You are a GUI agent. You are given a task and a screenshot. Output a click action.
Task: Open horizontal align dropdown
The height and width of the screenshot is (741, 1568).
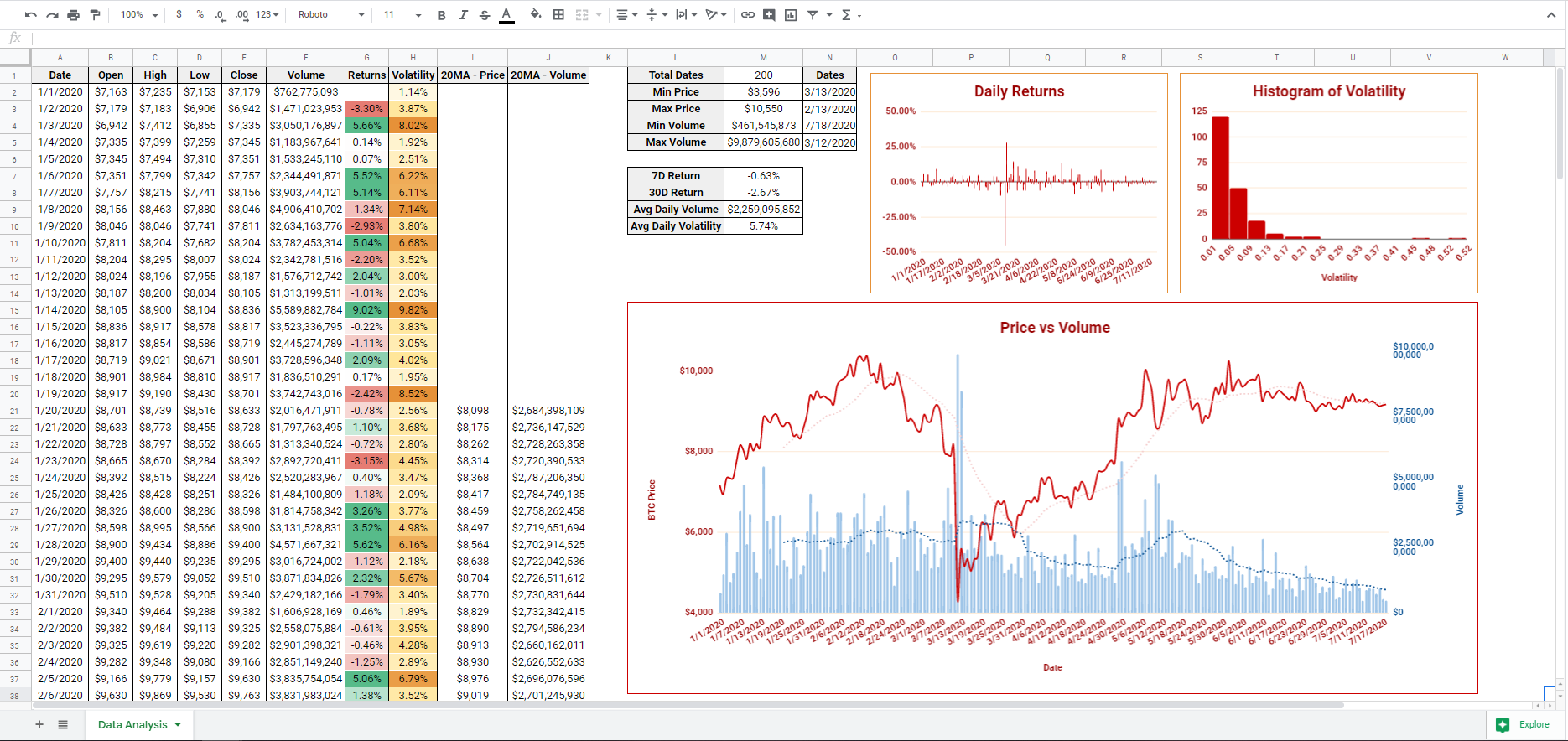626,15
